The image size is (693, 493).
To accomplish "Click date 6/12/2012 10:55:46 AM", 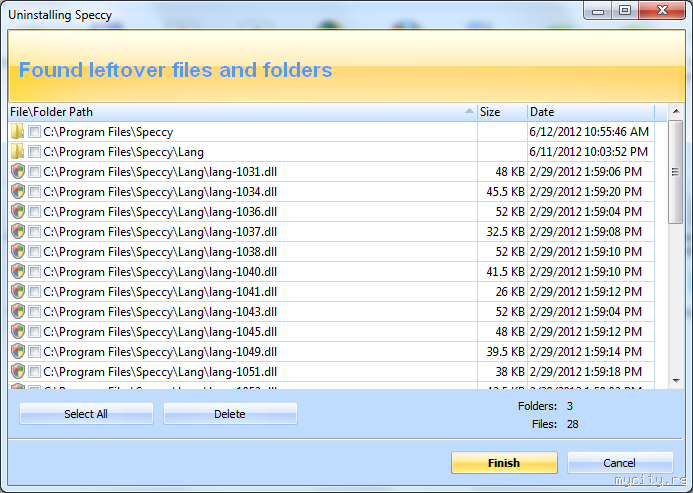I will (589, 132).
